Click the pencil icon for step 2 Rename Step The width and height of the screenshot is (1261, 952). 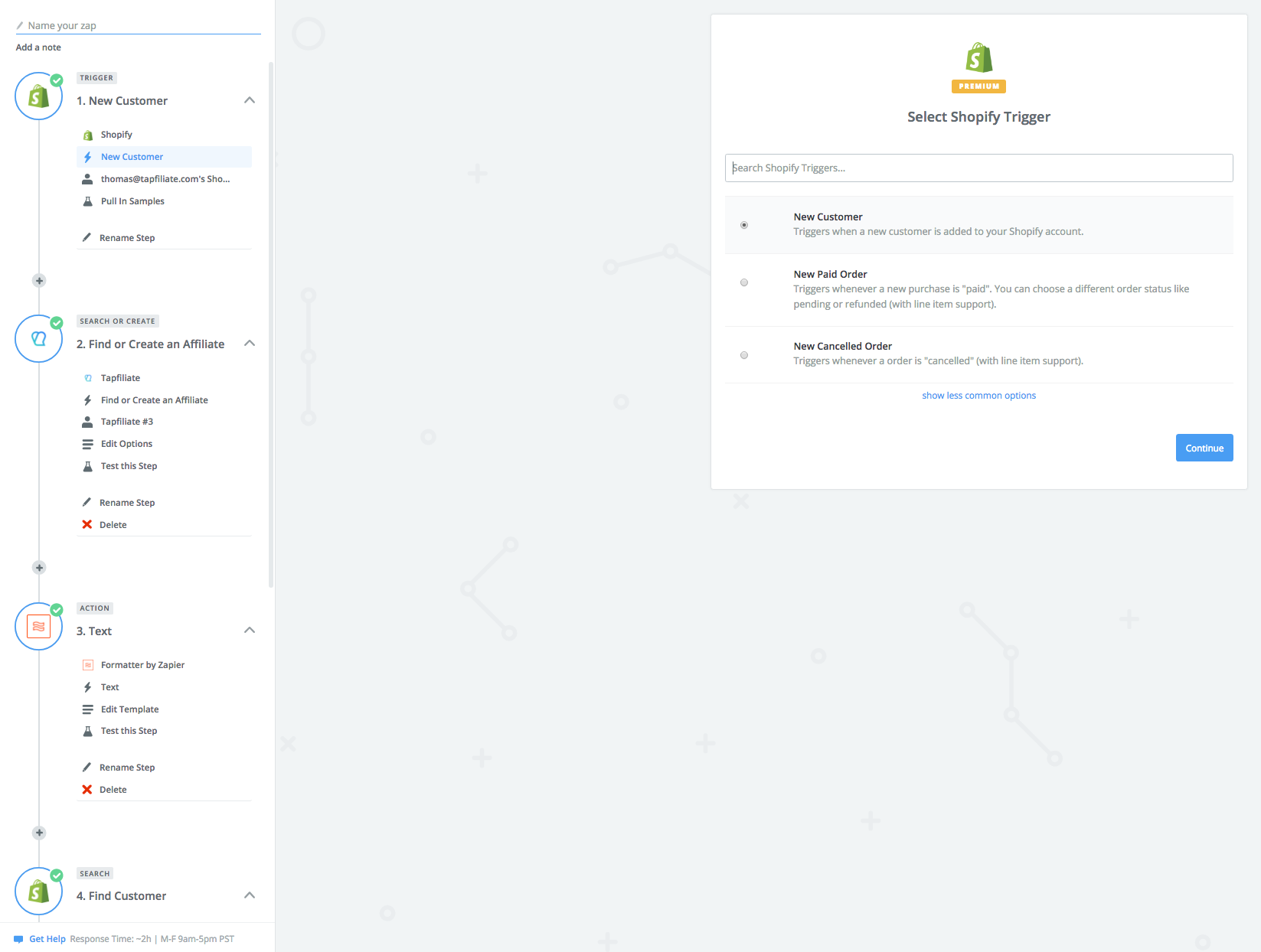click(x=87, y=502)
